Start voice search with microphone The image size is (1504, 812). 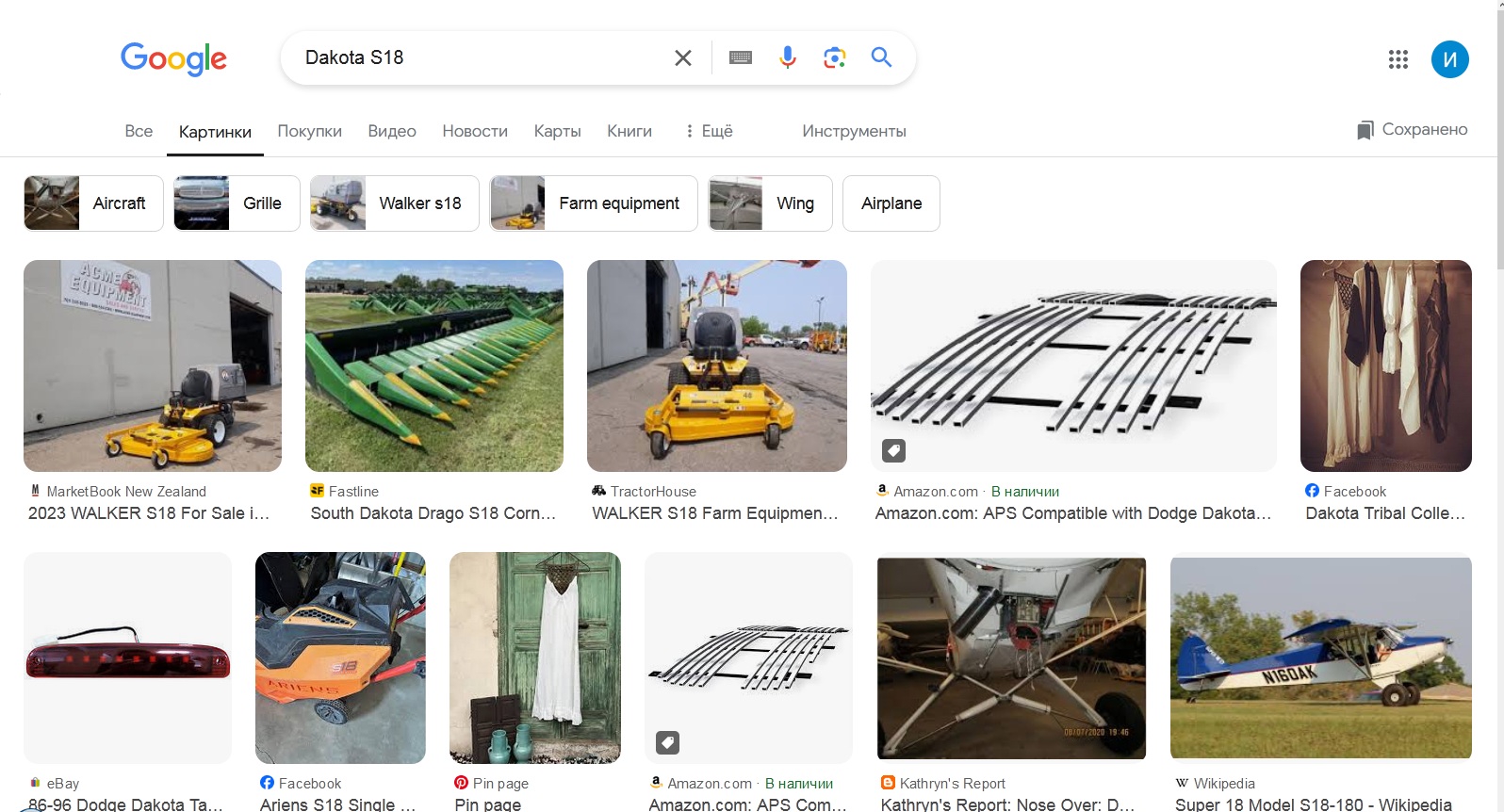pos(788,58)
